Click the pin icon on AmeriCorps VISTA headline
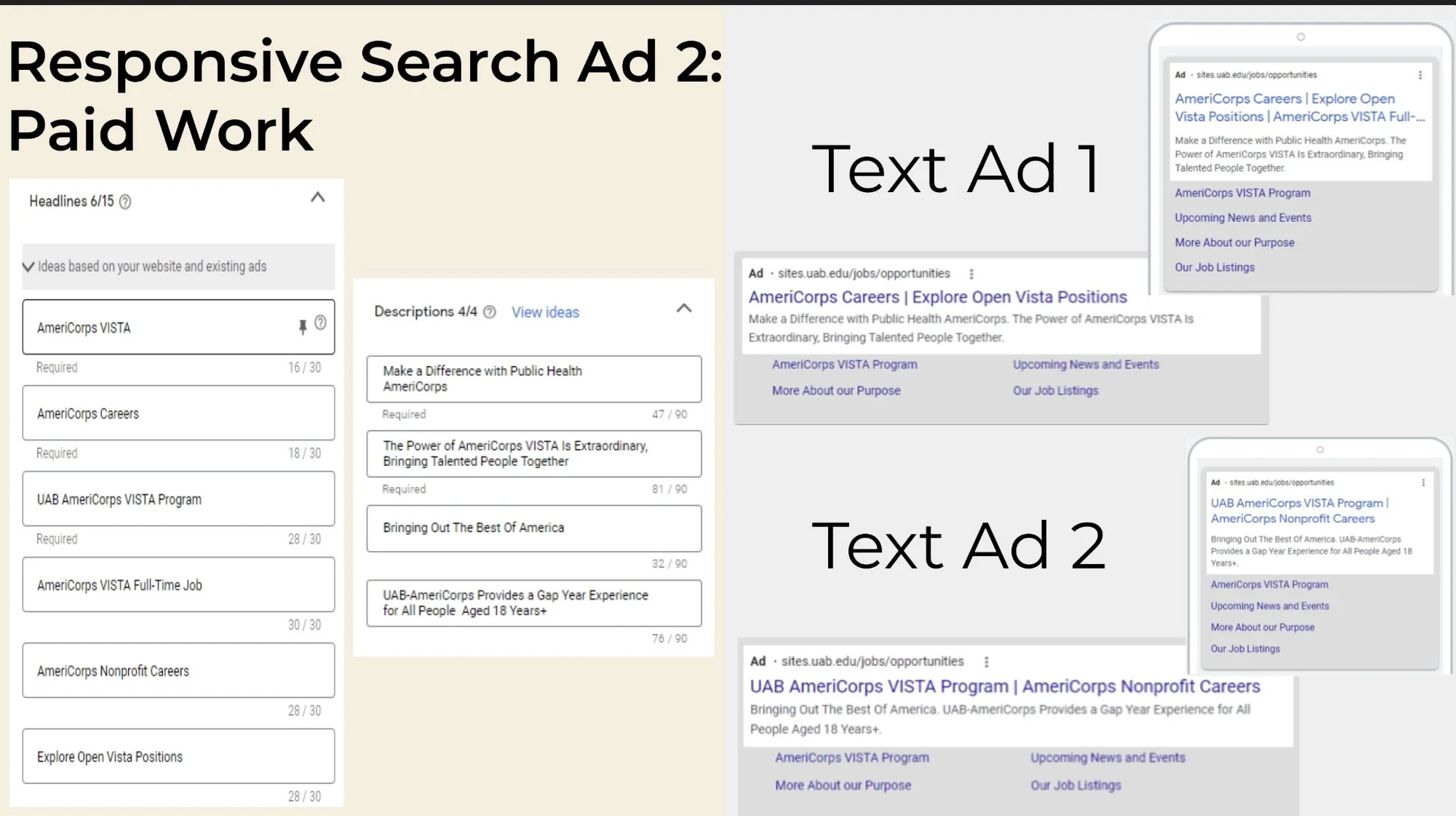The height and width of the screenshot is (816, 1456). 303,327
